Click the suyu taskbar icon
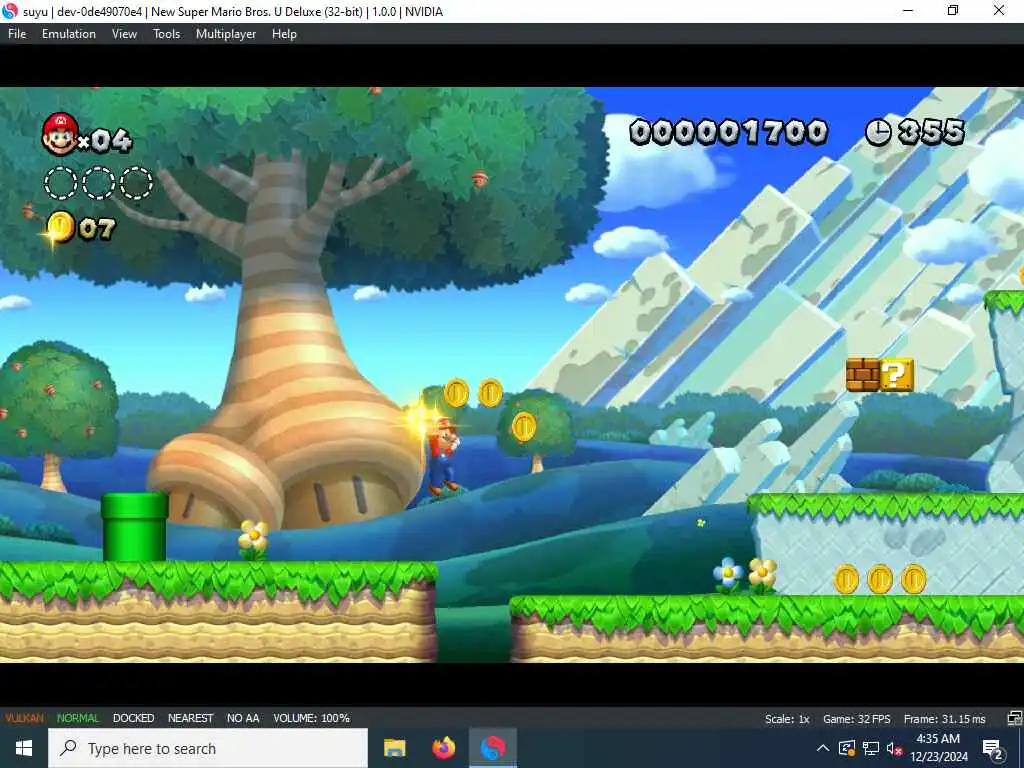1024x768 pixels. coord(493,748)
